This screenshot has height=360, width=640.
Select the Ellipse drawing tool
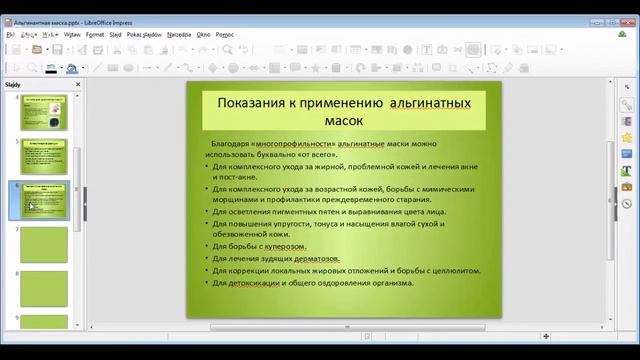(x=129, y=68)
